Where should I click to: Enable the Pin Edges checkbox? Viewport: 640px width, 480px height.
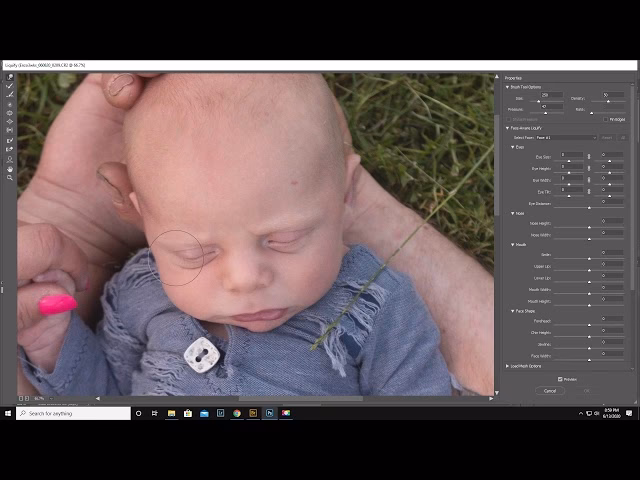point(606,119)
